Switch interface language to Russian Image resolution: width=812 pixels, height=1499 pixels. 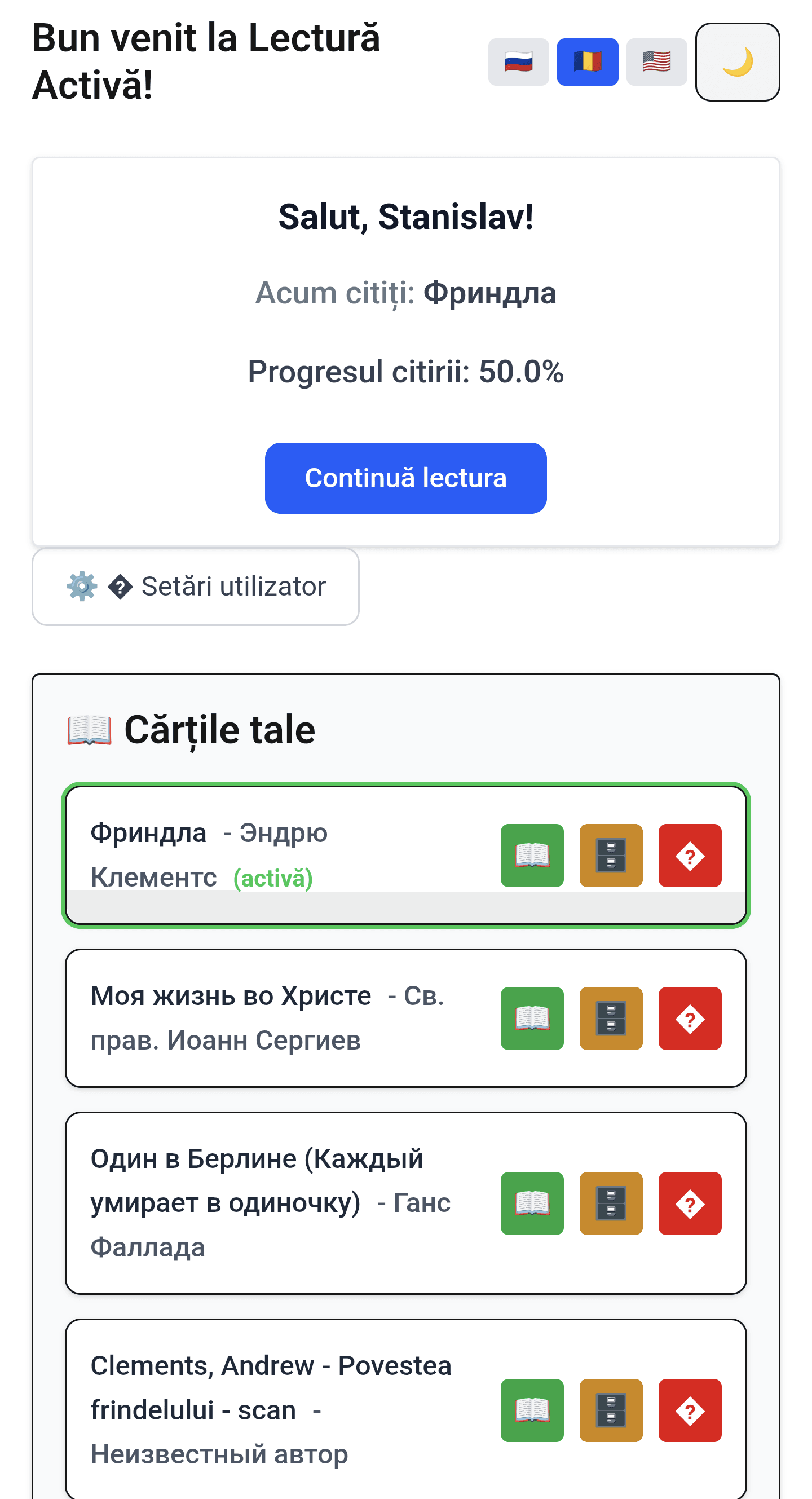coord(517,61)
